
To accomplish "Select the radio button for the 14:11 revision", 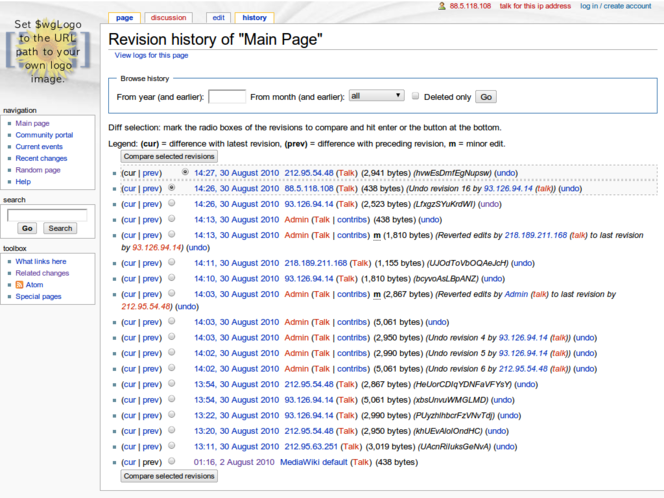I will tap(172, 262).
